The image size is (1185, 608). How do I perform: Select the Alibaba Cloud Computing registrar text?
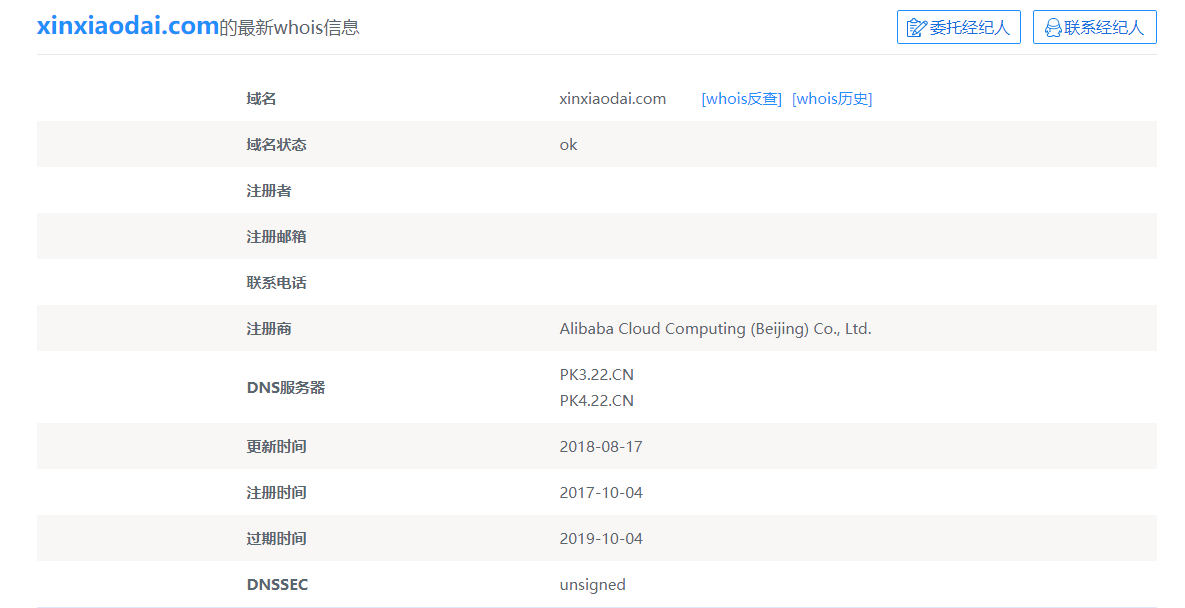pyautogui.click(x=715, y=329)
